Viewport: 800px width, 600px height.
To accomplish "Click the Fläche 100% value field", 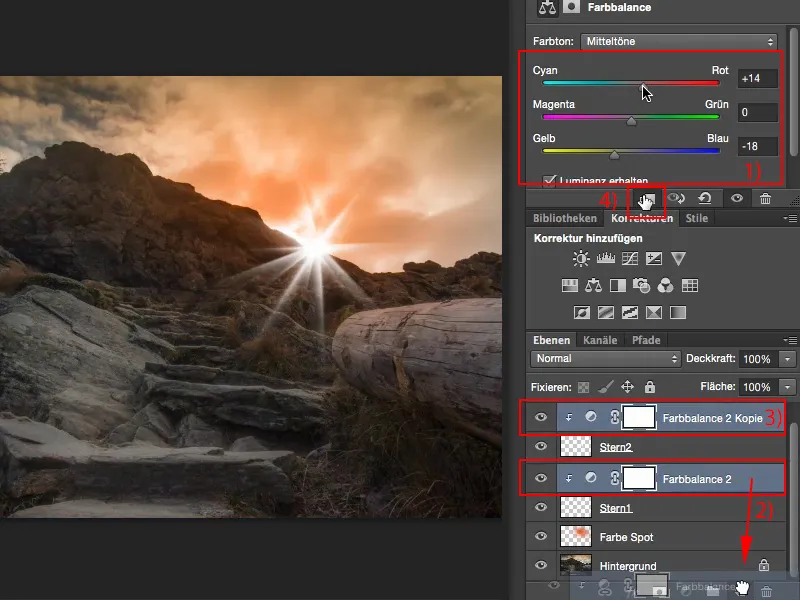I will point(758,387).
